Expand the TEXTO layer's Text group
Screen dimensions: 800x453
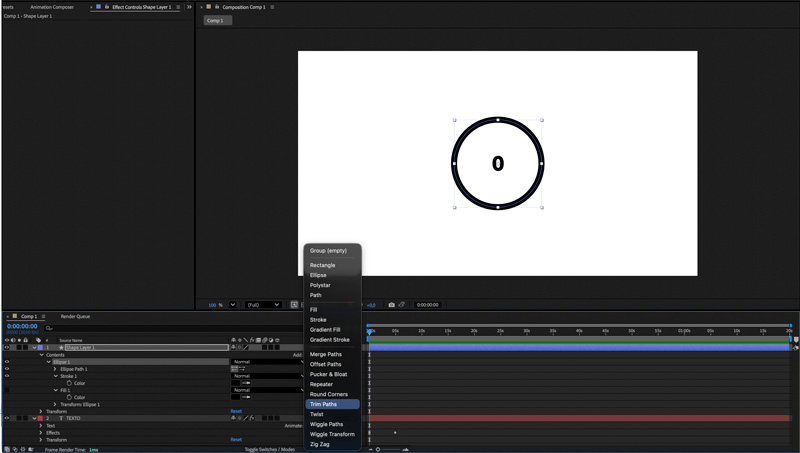(x=41, y=425)
